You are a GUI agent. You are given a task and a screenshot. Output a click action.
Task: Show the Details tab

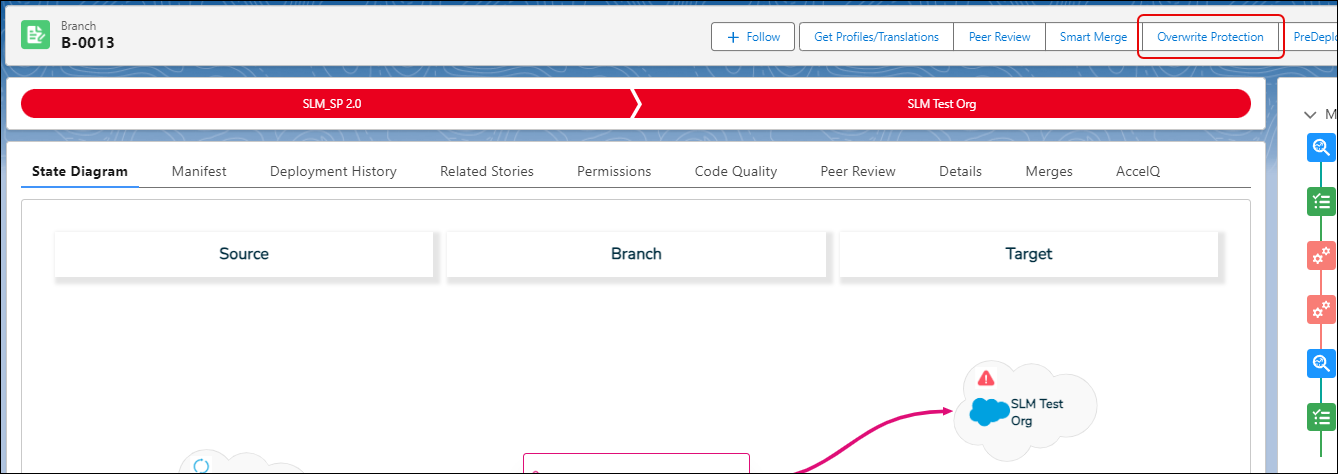point(960,171)
